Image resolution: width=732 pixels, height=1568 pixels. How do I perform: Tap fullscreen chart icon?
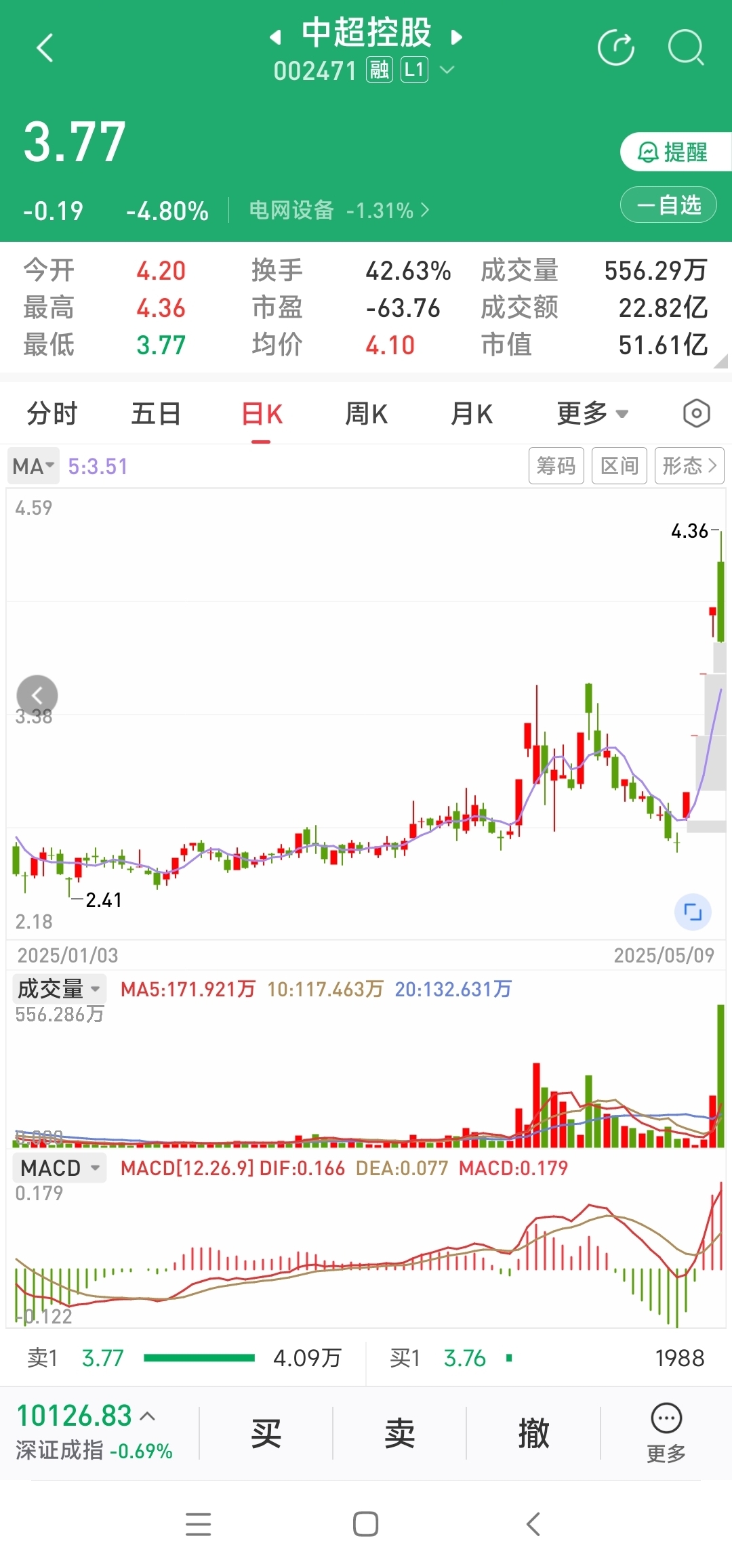click(x=693, y=912)
